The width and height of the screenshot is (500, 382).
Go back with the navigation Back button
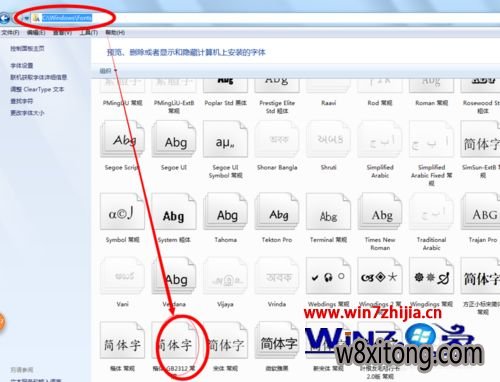4,18
